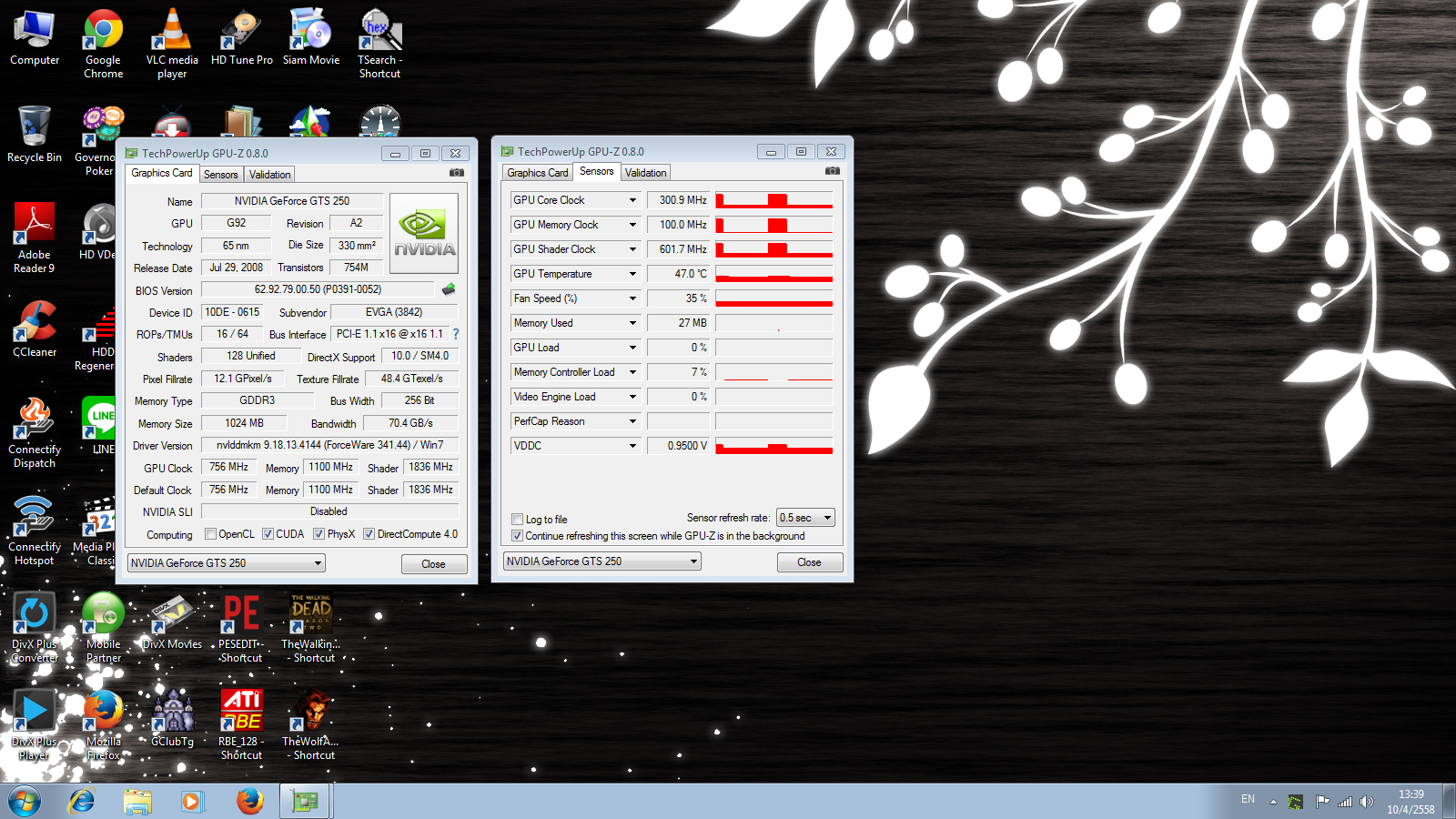
Task: Open Connectify Dispatch shortcut
Action: point(35,433)
